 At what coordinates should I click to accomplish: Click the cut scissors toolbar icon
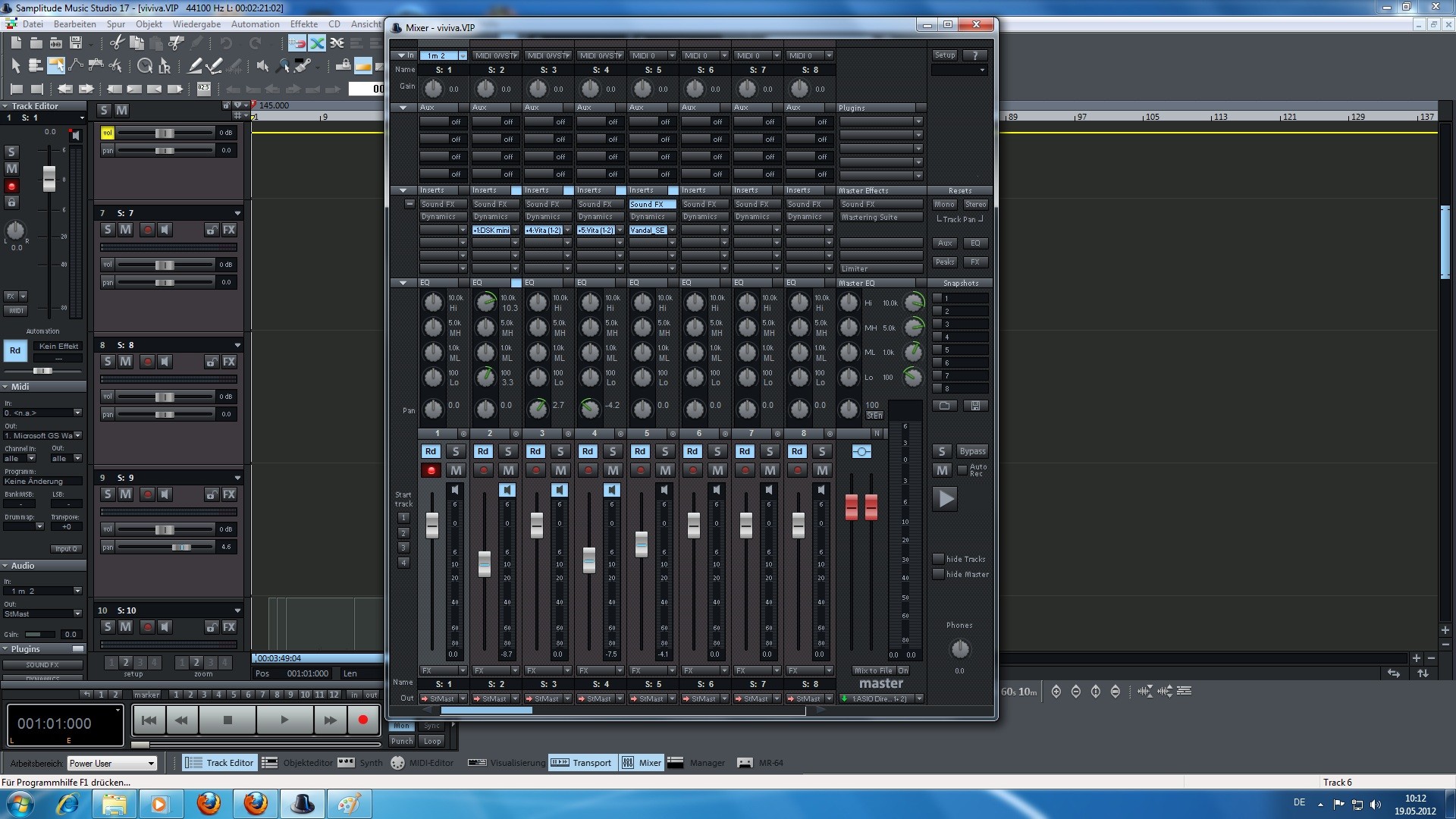click(117, 43)
